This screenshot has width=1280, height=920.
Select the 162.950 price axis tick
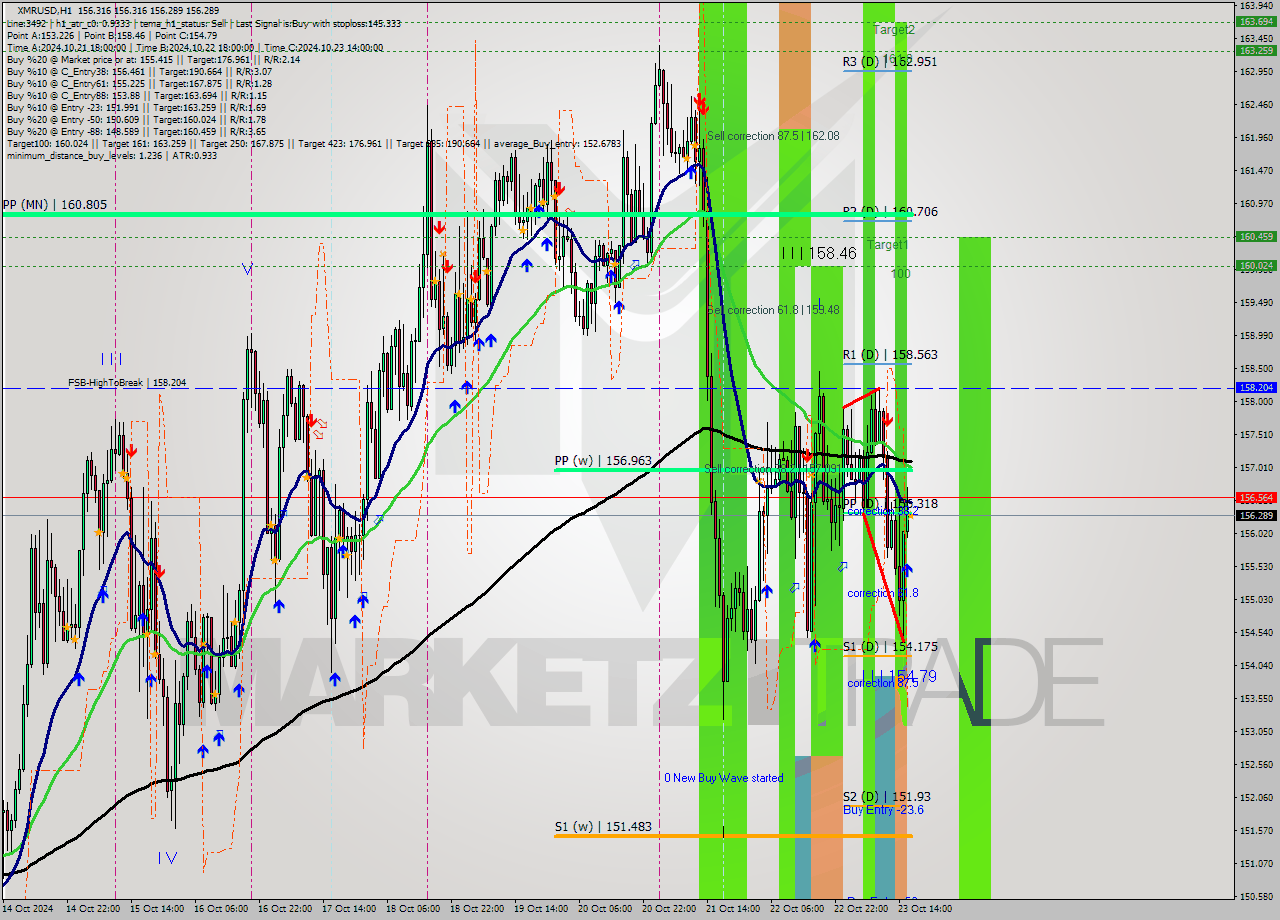pyautogui.click(x=1256, y=72)
